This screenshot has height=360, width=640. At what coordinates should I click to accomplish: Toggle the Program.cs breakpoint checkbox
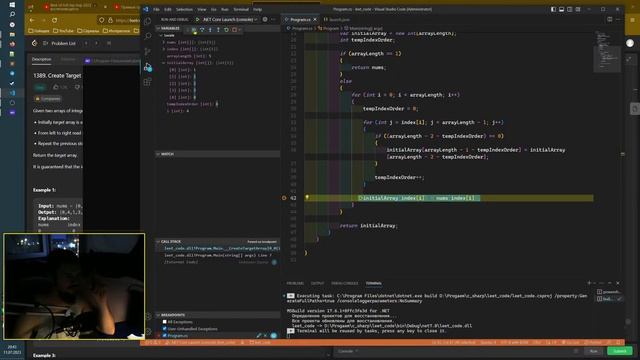pos(164,336)
